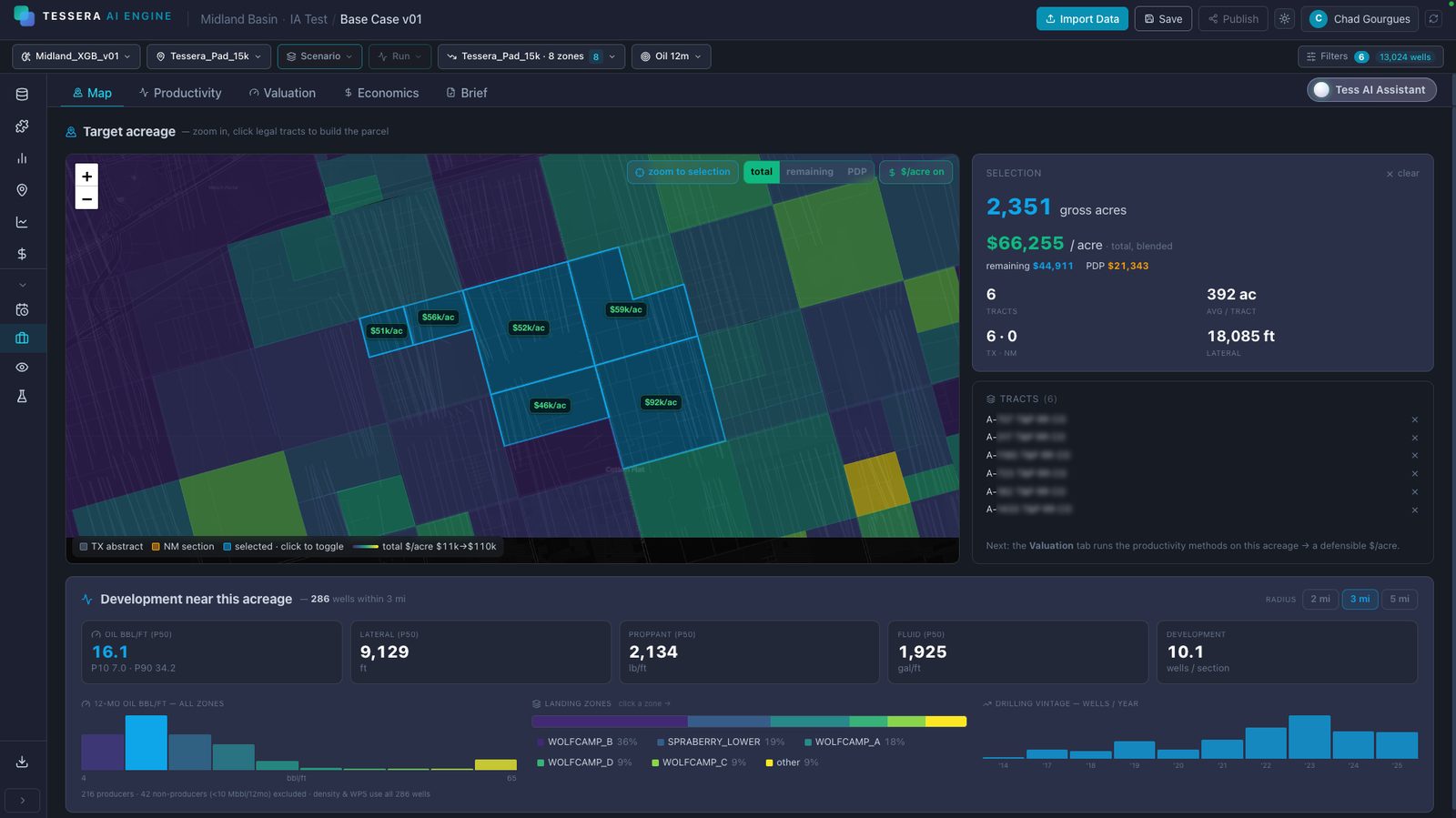Open the IA Test breadcrumb link
The width and height of the screenshot is (1456, 818).
(308, 19)
